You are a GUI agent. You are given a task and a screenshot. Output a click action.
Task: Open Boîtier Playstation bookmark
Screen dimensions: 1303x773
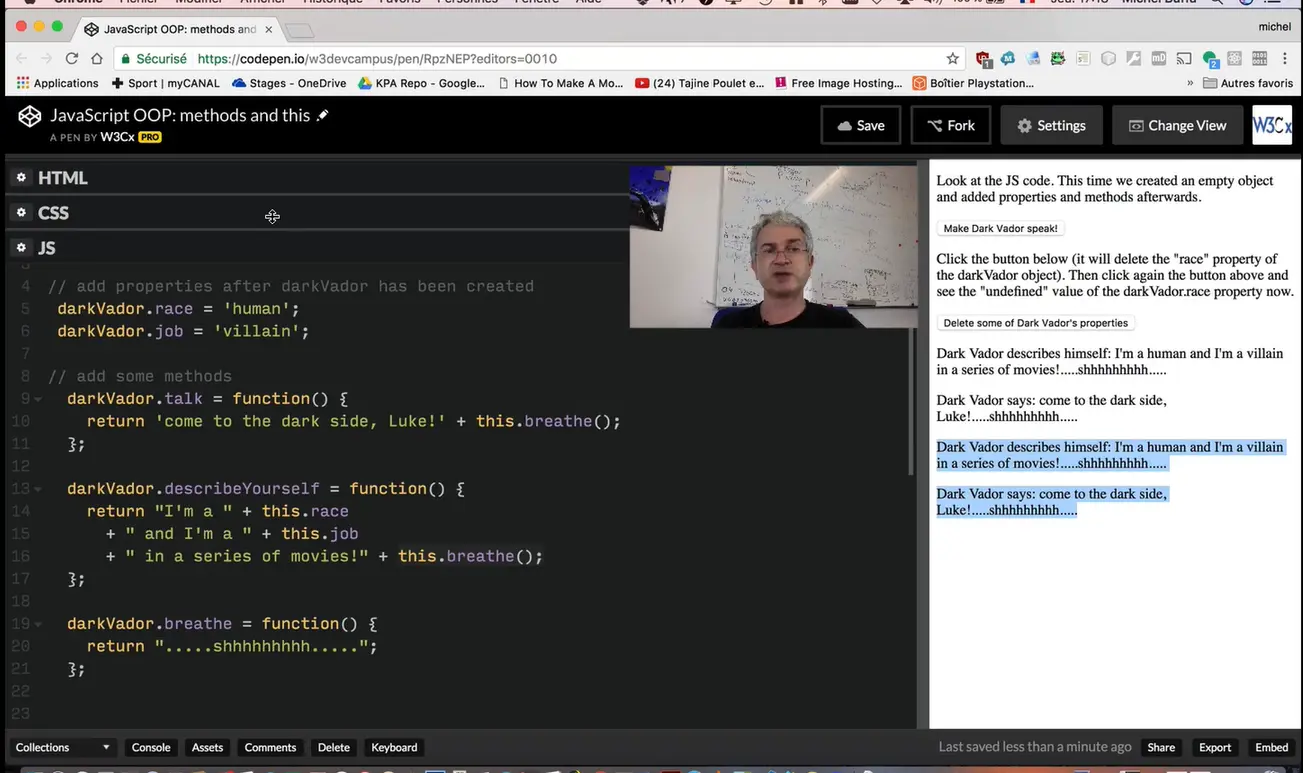click(973, 83)
